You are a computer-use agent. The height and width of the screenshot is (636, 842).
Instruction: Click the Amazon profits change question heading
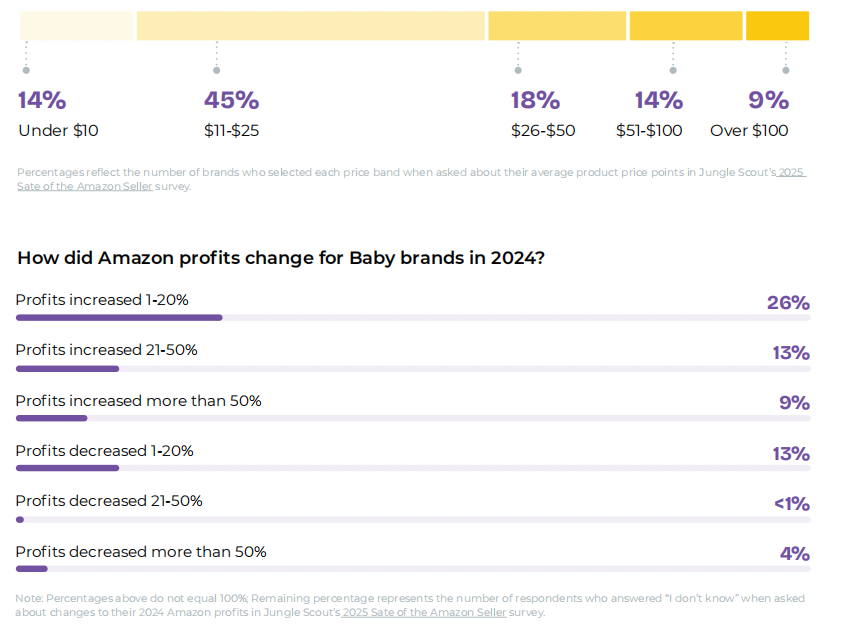281,258
